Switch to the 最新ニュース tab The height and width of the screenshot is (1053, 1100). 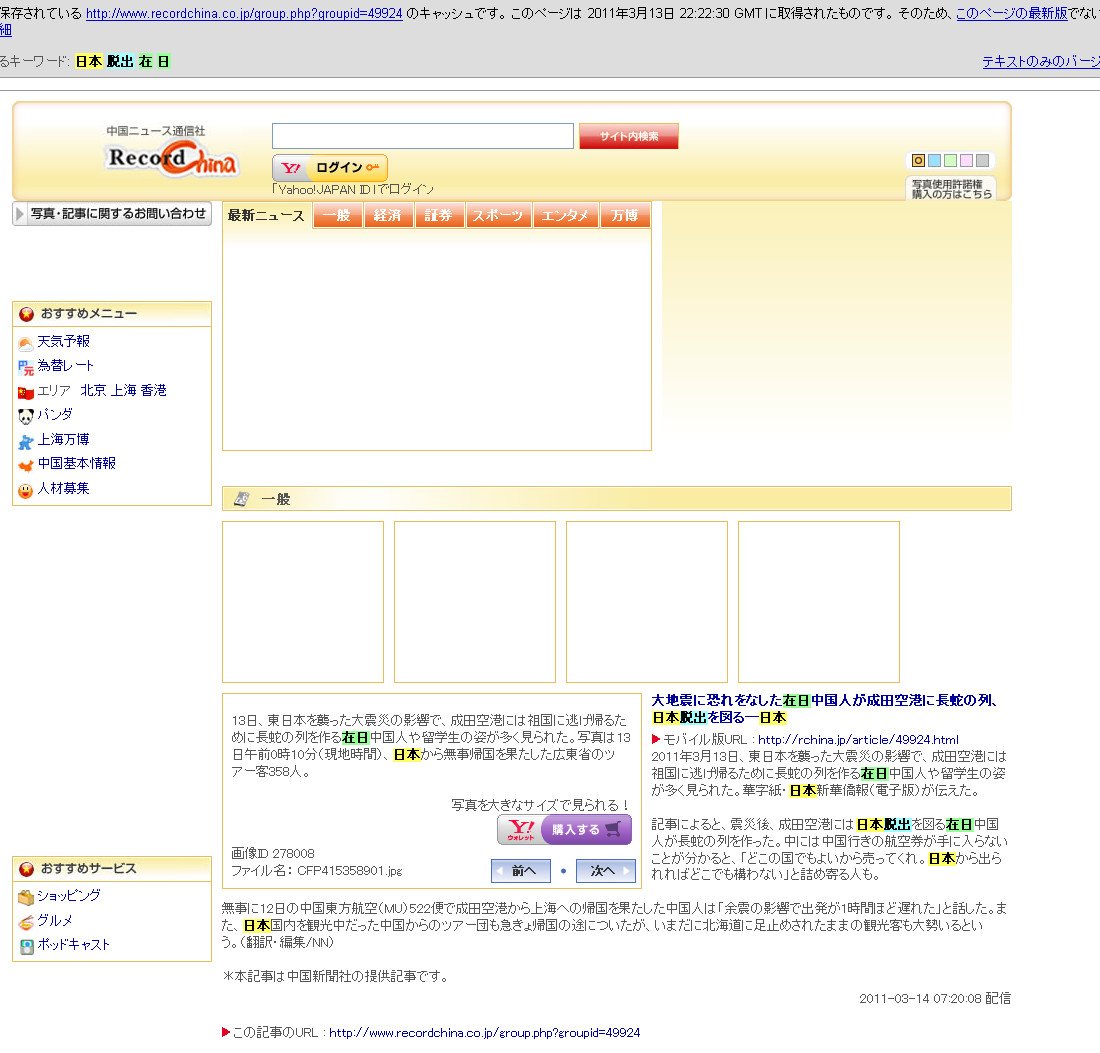pyautogui.click(x=266, y=215)
